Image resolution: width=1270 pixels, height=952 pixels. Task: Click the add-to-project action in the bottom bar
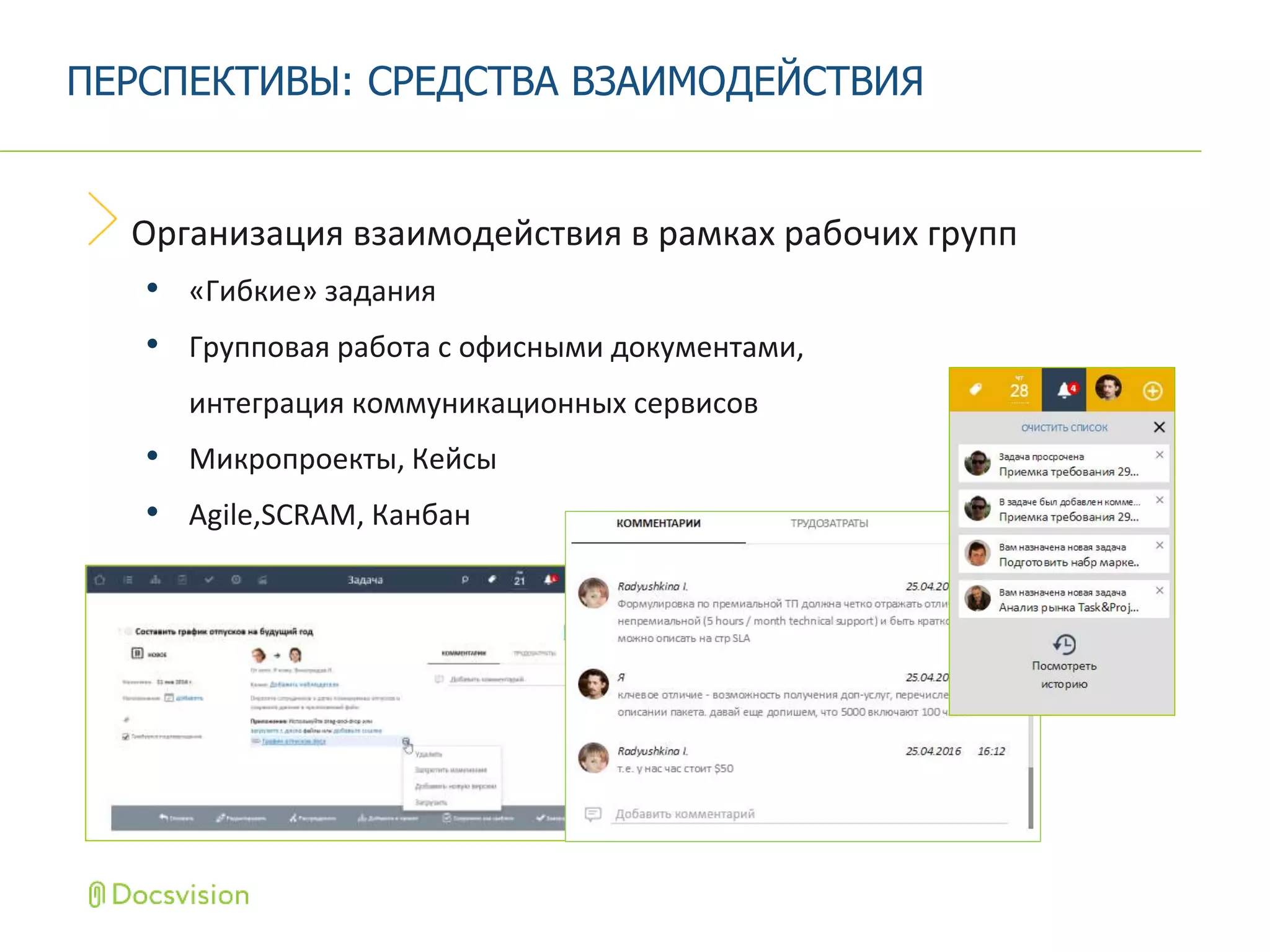[x=388, y=818]
